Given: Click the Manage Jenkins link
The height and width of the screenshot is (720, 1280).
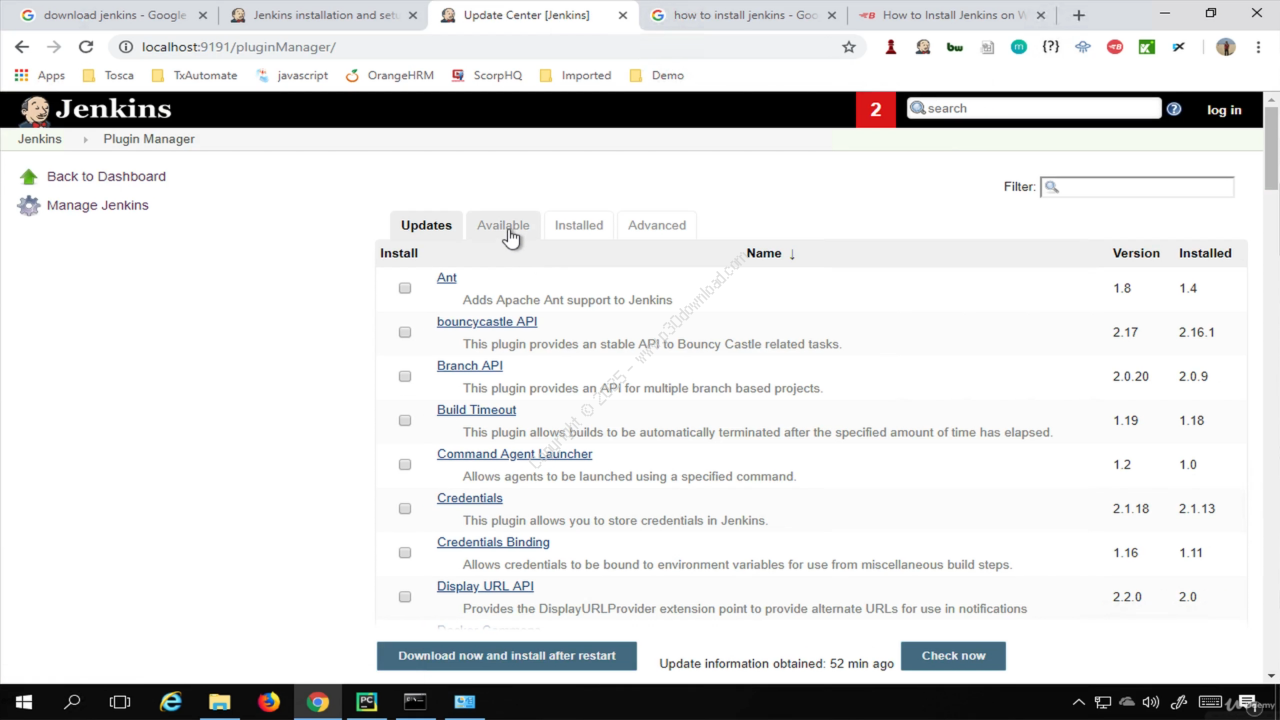Looking at the screenshot, I should point(98,205).
